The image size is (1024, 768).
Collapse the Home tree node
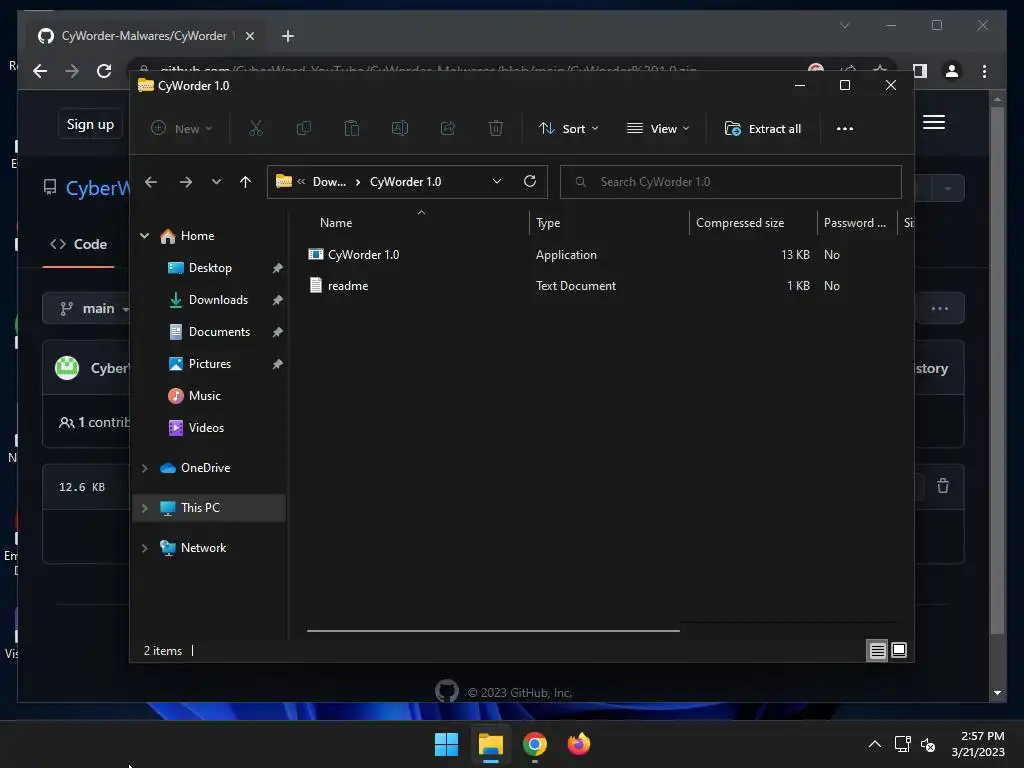coord(144,236)
